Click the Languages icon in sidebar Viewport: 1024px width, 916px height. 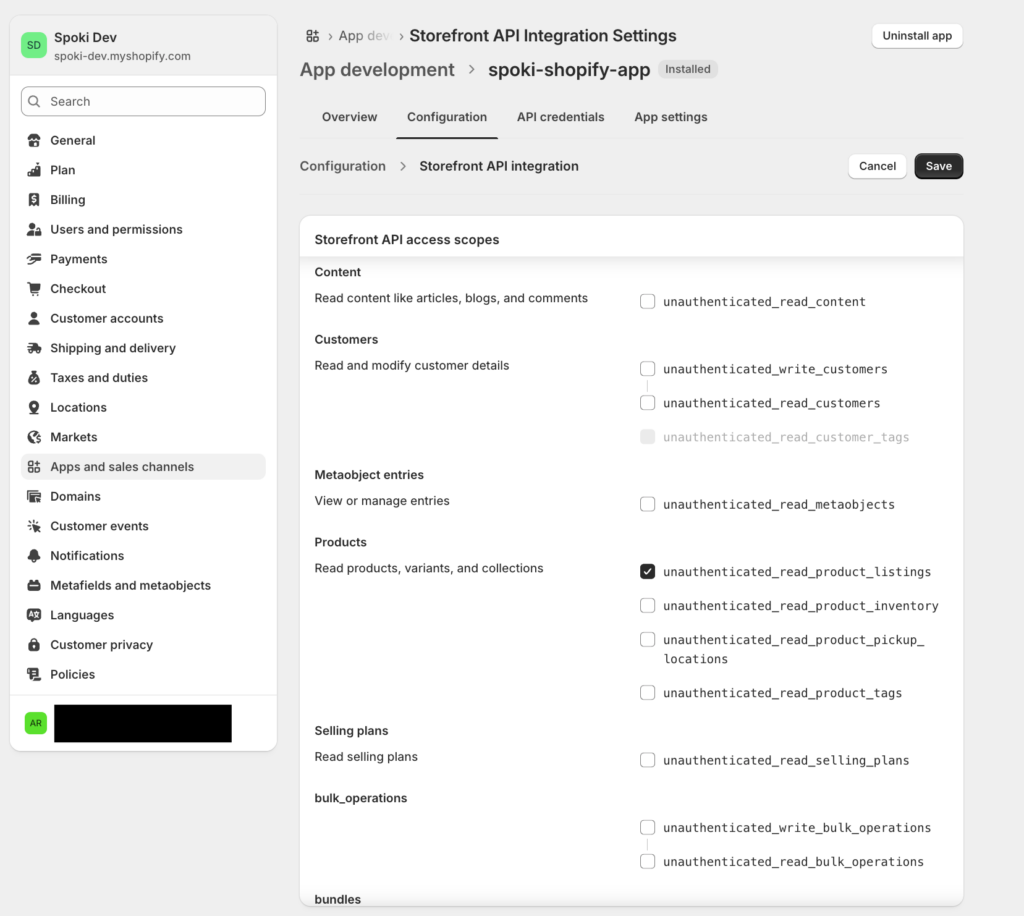pyautogui.click(x=34, y=615)
